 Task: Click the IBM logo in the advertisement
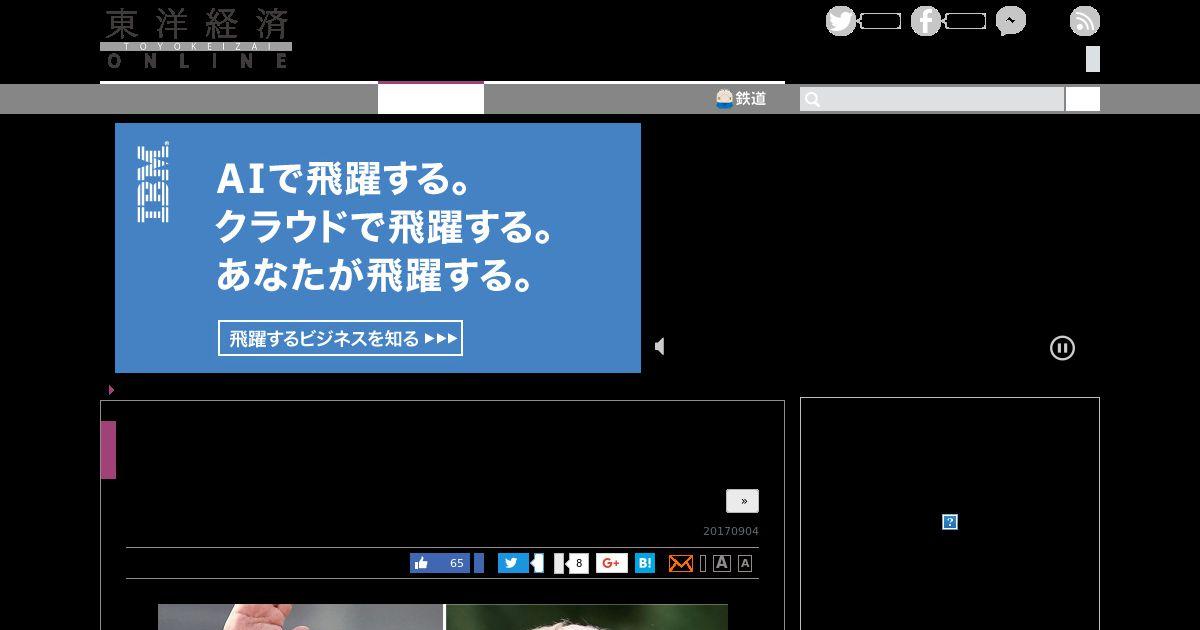152,182
